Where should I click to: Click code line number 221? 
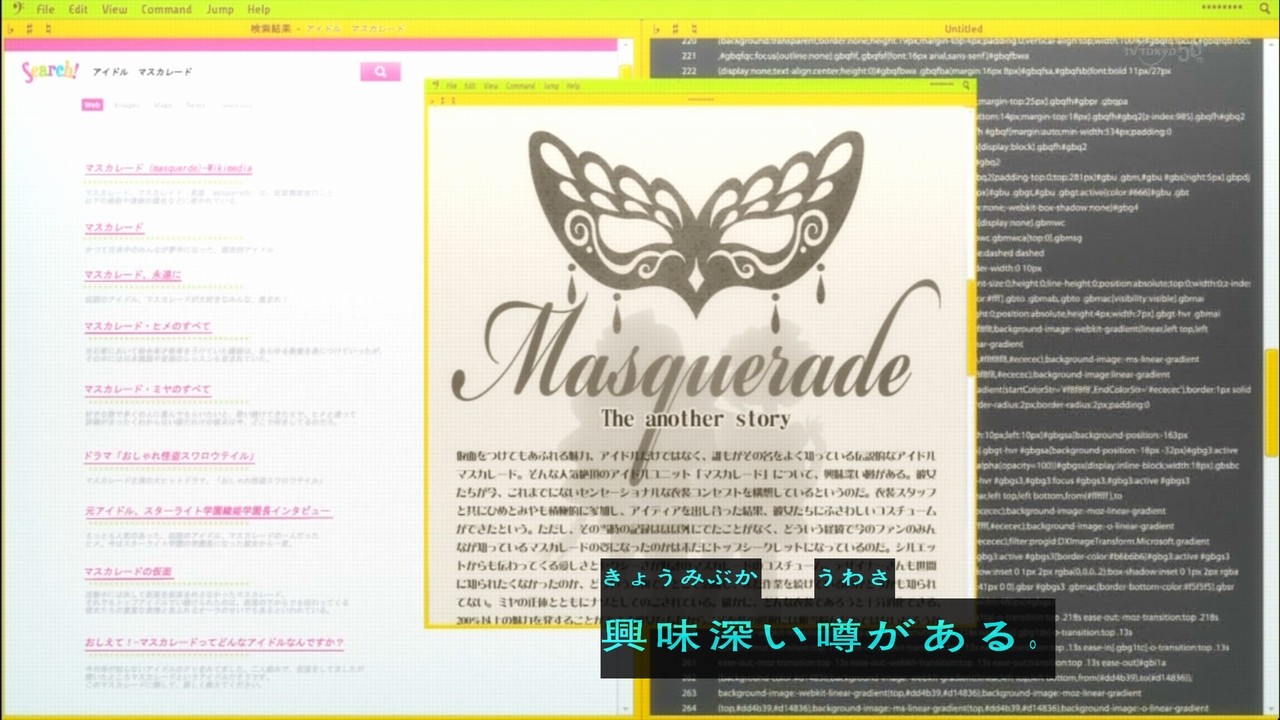(688, 57)
